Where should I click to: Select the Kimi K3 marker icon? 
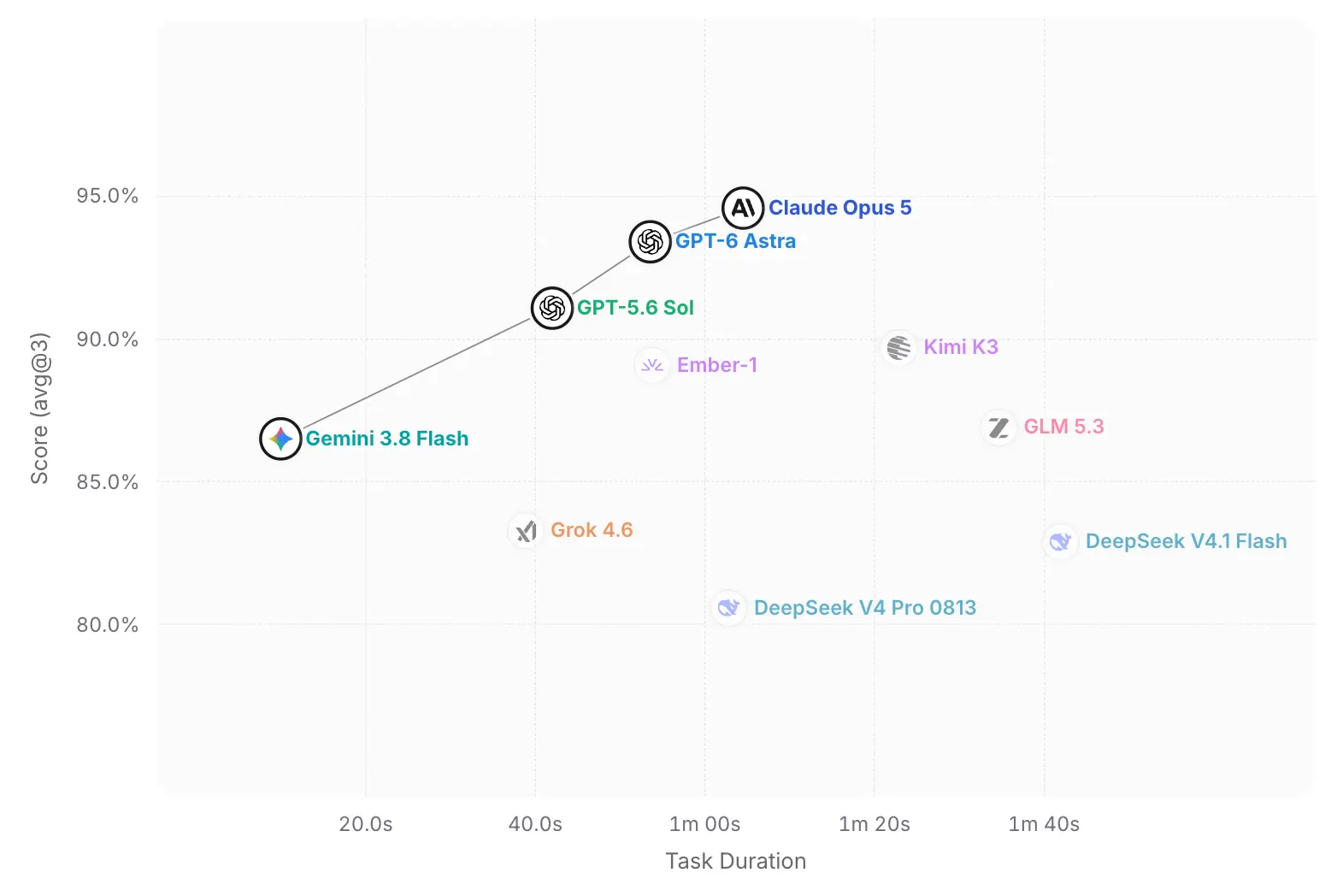pos(898,348)
